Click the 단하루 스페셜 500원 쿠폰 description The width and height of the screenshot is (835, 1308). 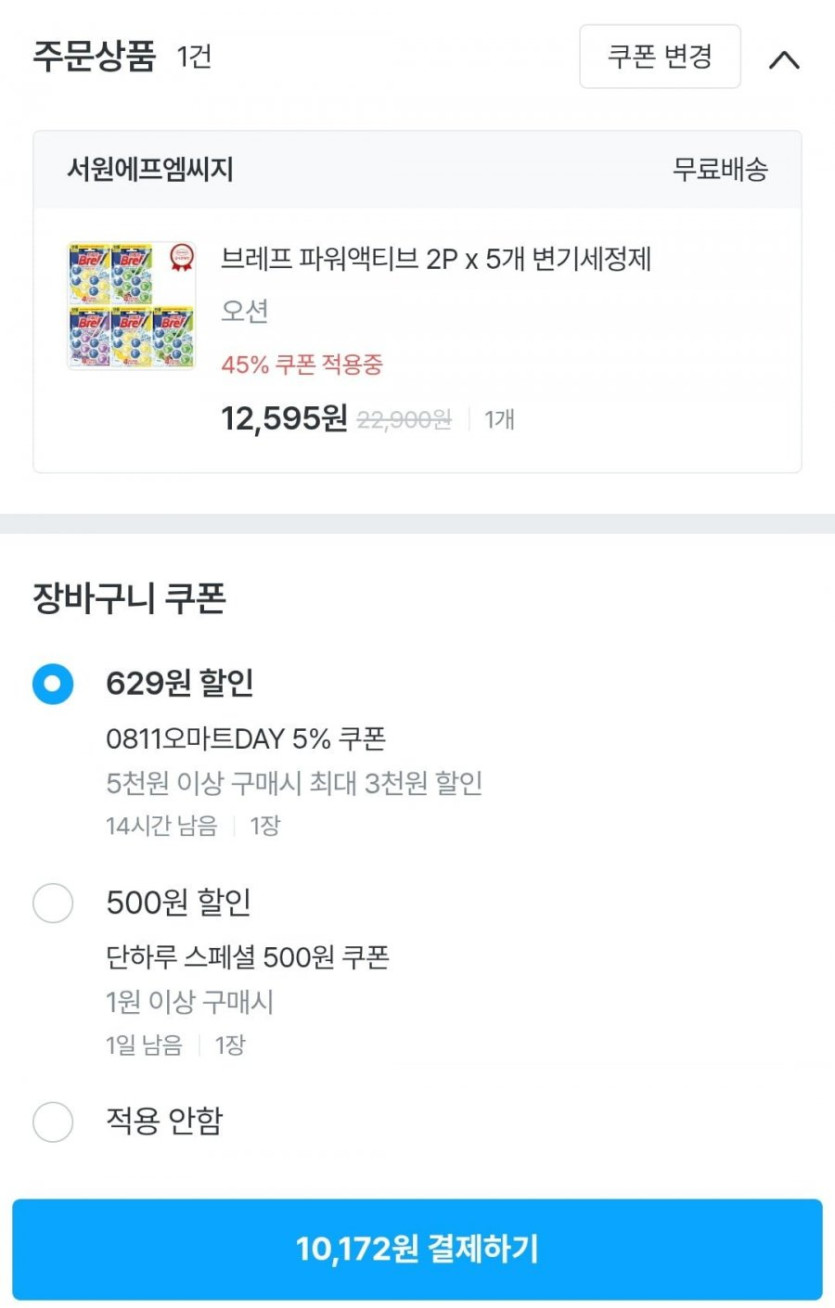click(247, 957)
